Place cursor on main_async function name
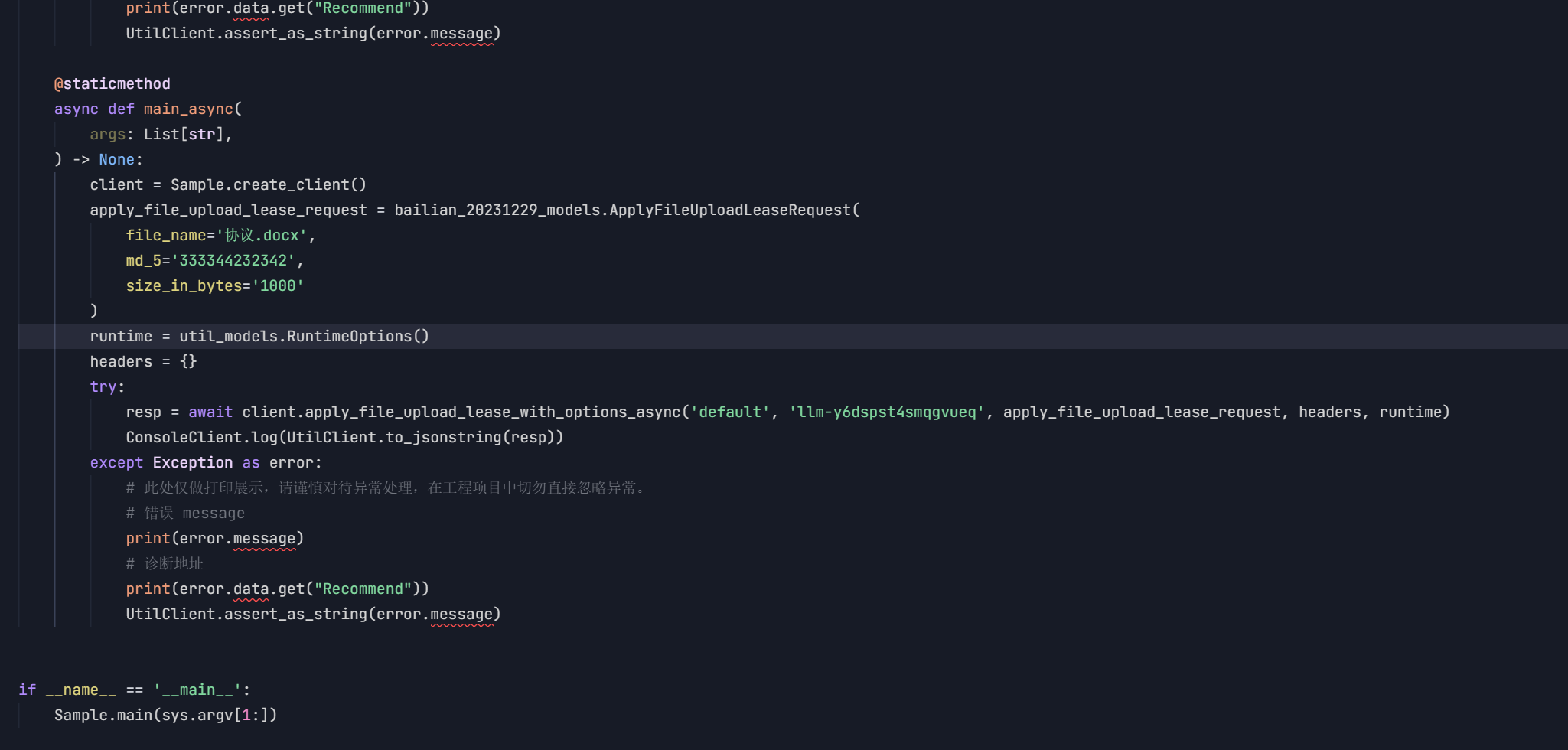1568x750 pixels. click(x=188, y=109)
